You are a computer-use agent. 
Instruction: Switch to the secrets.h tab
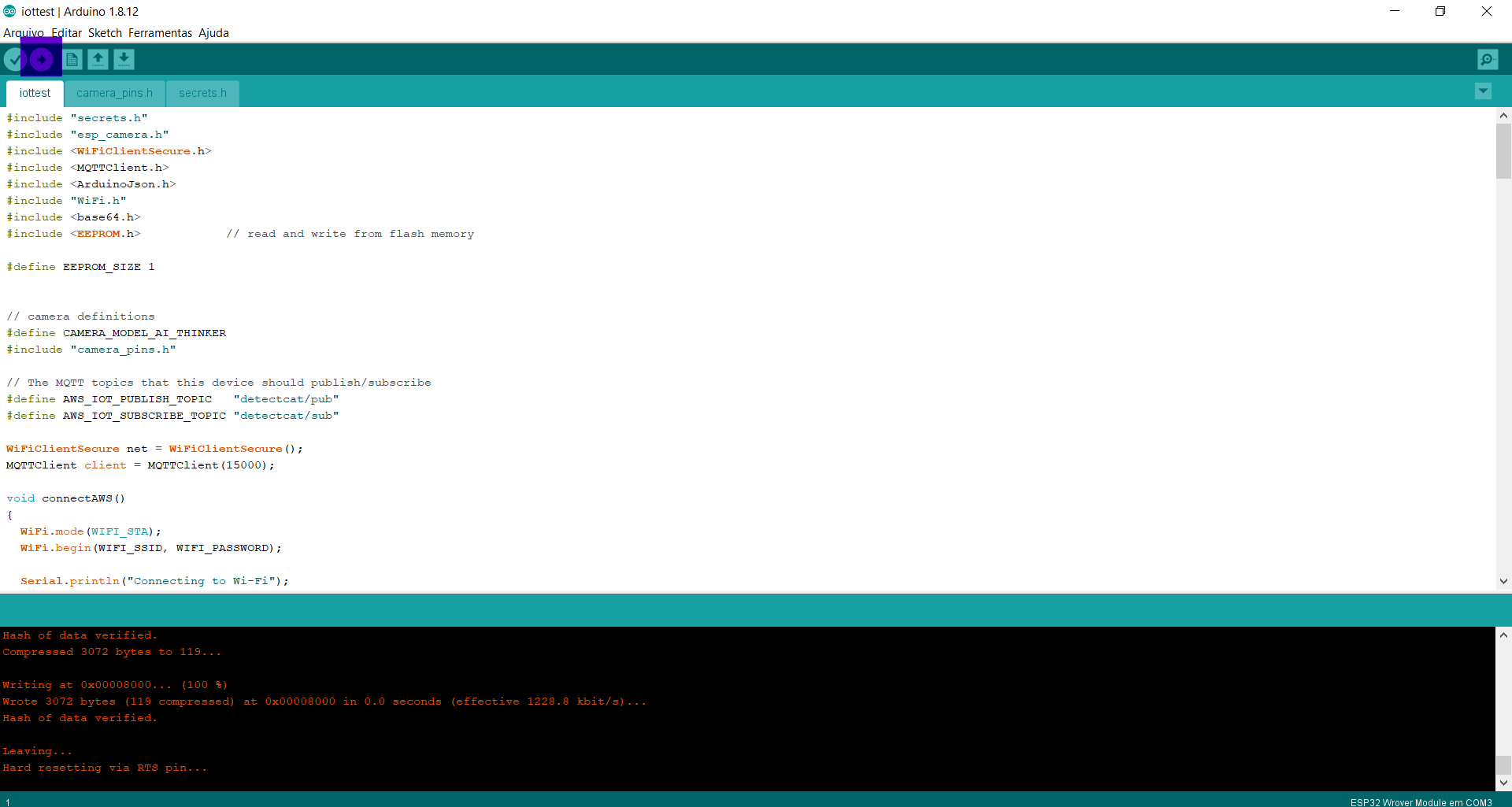tap(202, 93)
